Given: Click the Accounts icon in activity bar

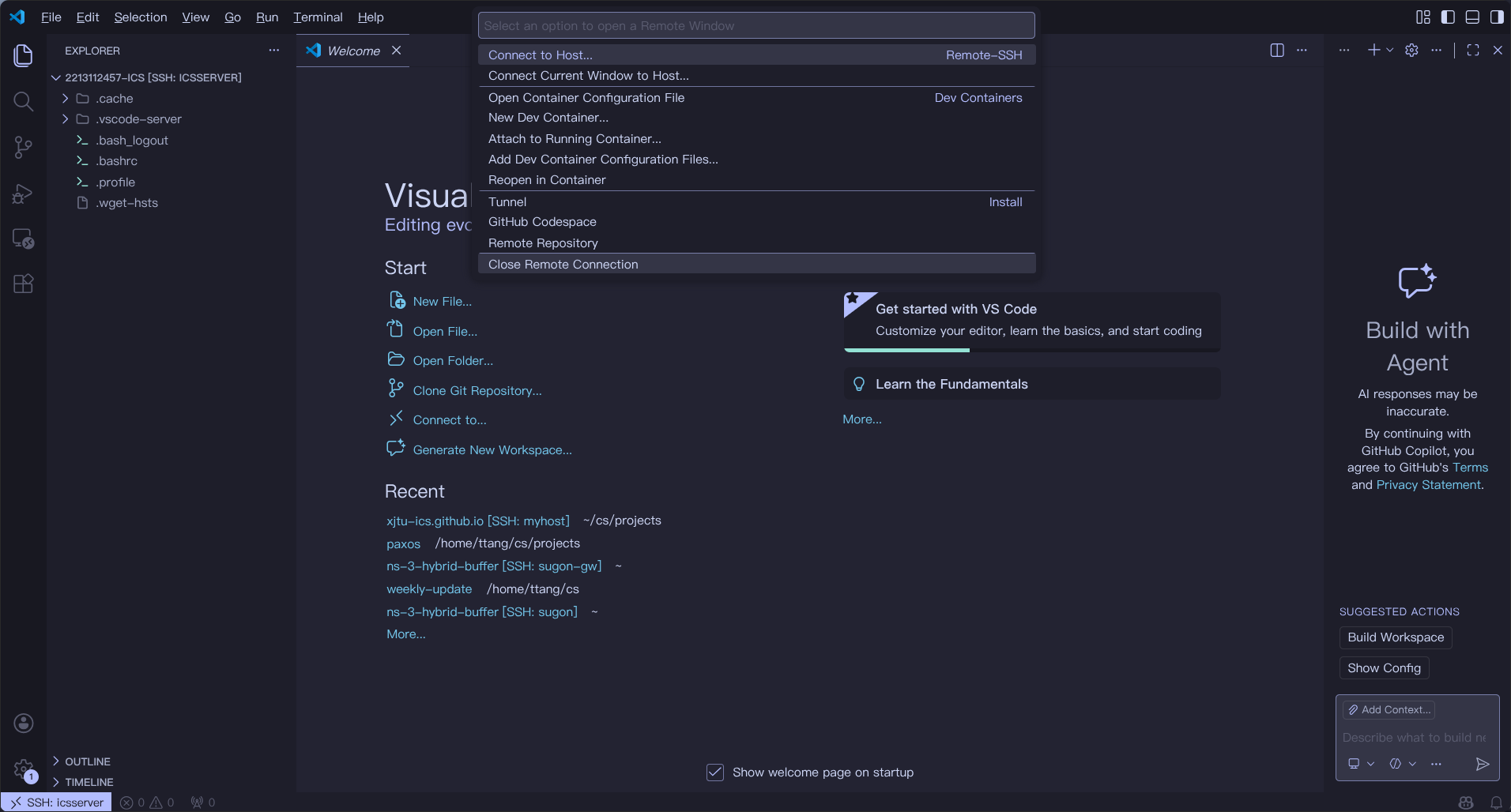Looking at the screenshot, I should point(23,723).
